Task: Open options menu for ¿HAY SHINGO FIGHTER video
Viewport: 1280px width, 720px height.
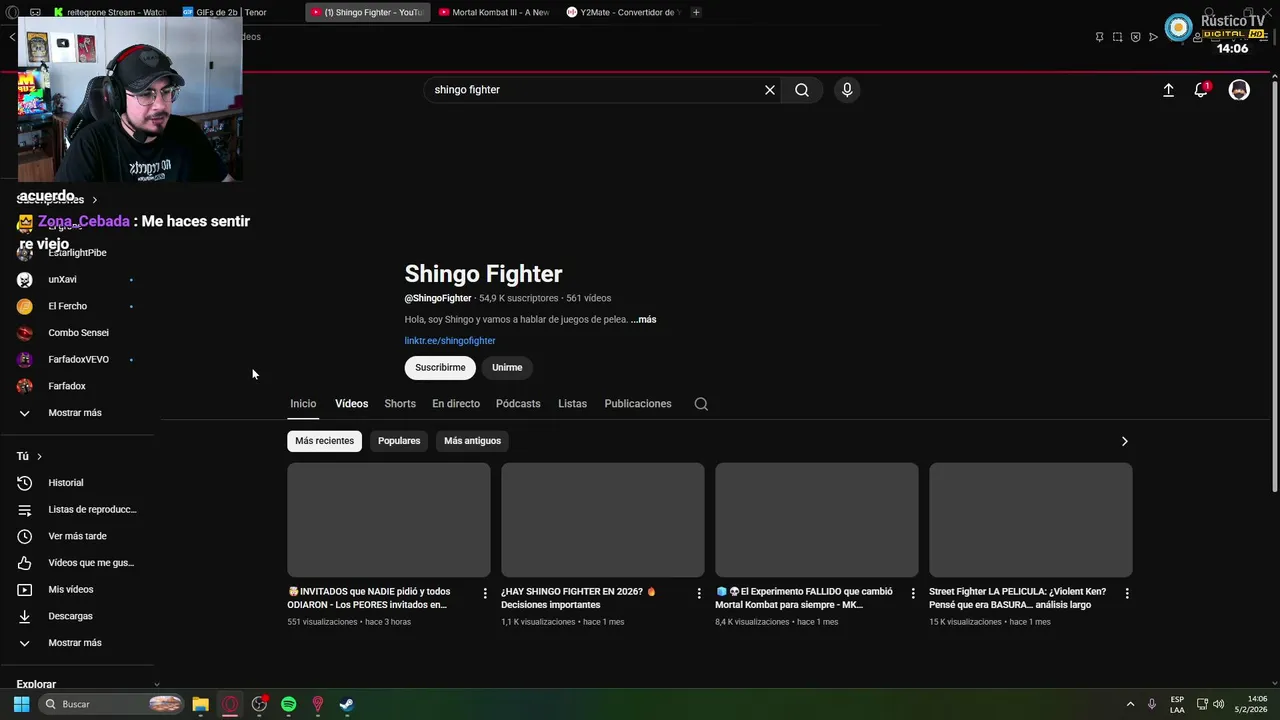Action: 699,593
